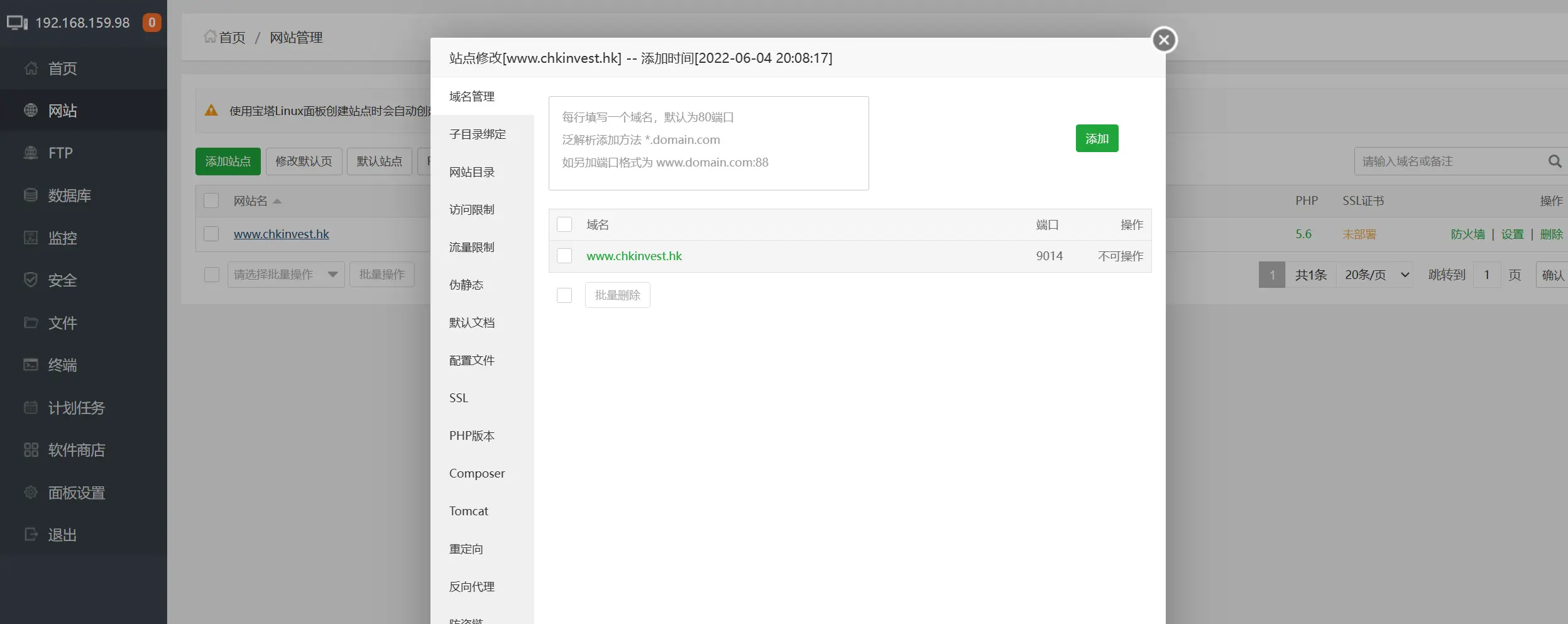Click into the domain entry text area
Image resolution: width=1568 pixels, height=624 pixels.
coord(708,143)
